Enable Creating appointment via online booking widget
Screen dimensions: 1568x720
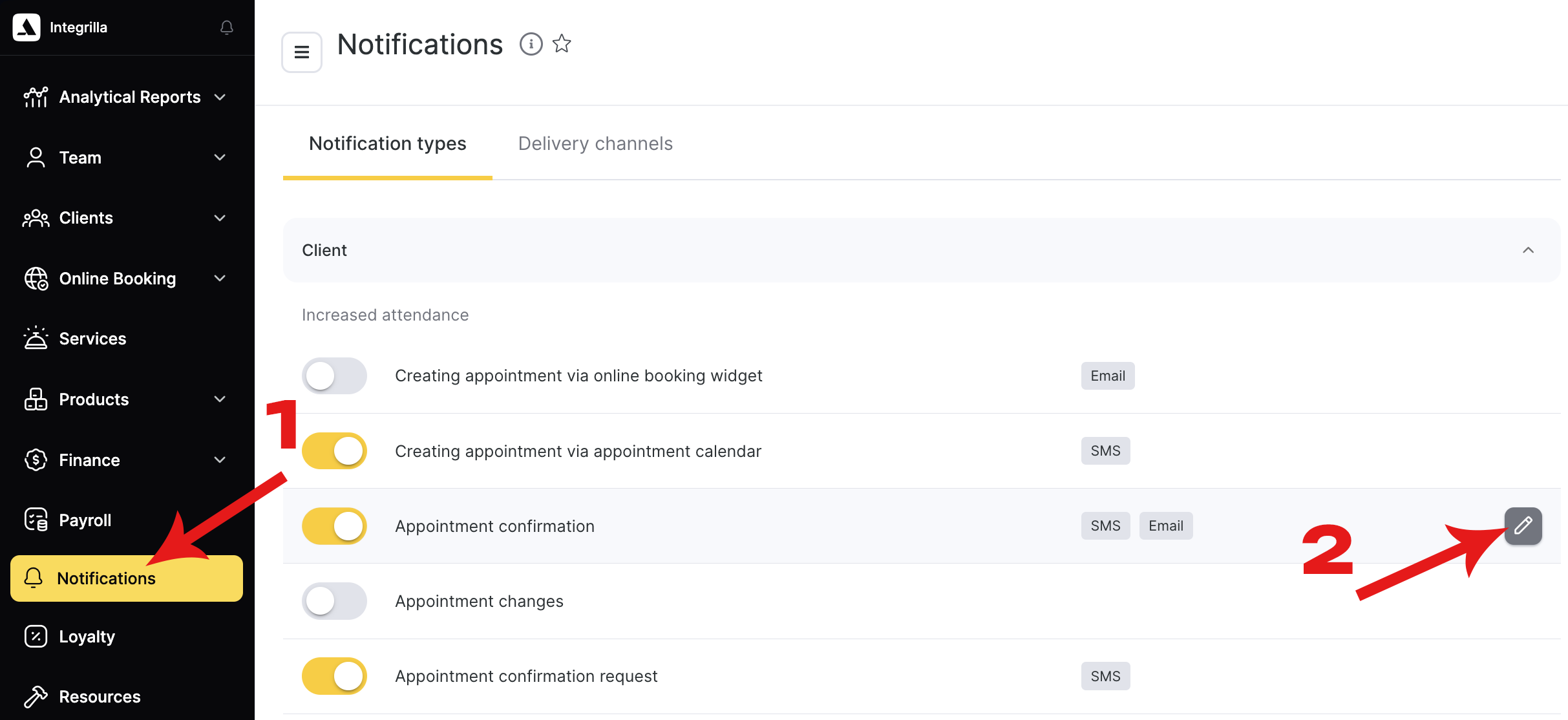tap(334, 376)
